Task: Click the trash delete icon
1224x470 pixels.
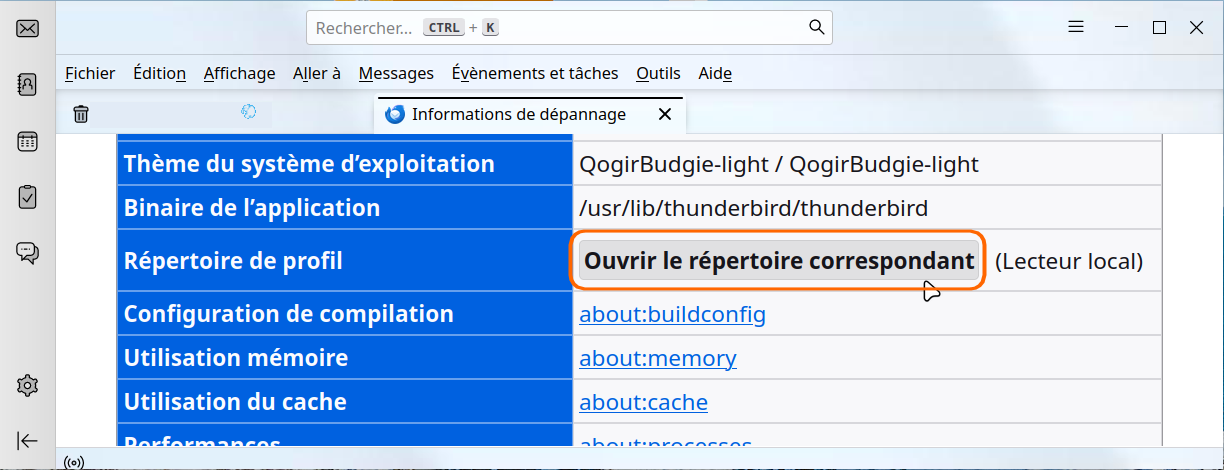Action: pyautogui.click(x=81, y=114)
